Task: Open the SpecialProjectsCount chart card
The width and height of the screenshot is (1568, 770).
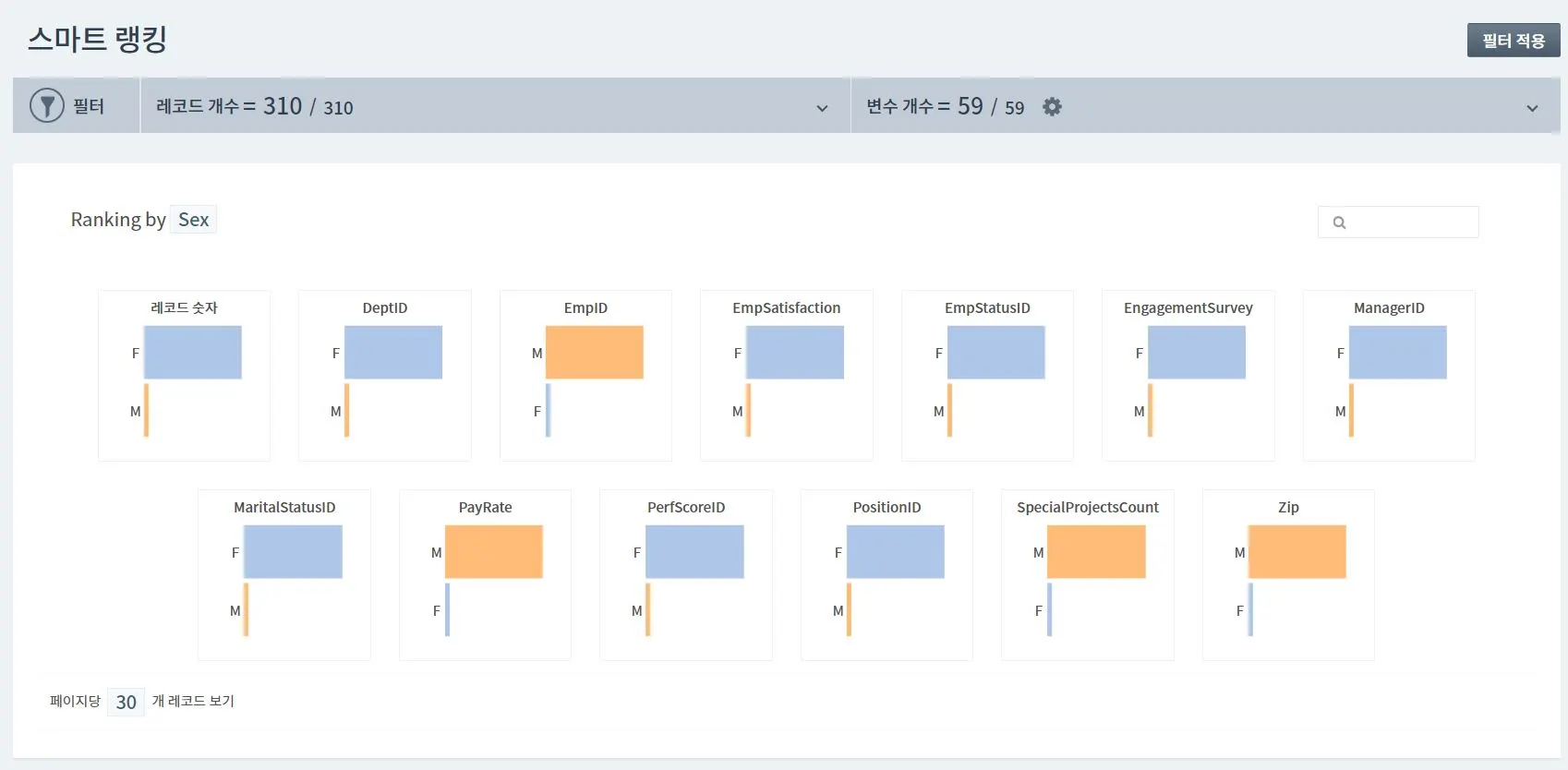Action: (1088, 575)
